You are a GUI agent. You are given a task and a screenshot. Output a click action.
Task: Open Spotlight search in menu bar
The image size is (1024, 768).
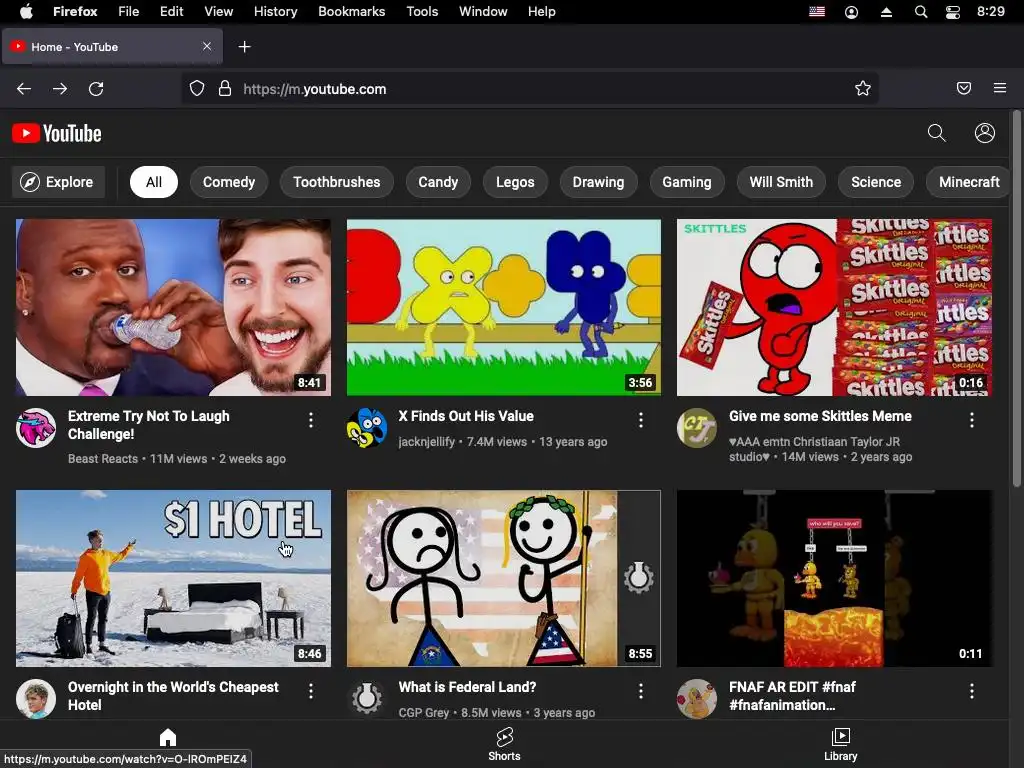[x=921, y=12]
